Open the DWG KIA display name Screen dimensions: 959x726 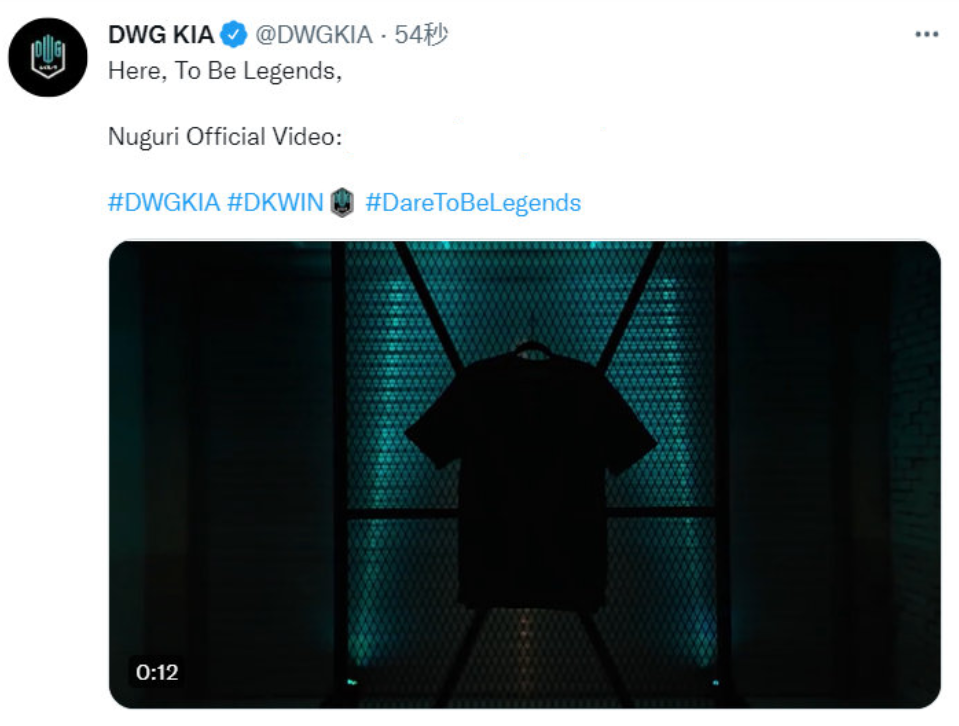[x=161, y=34]
